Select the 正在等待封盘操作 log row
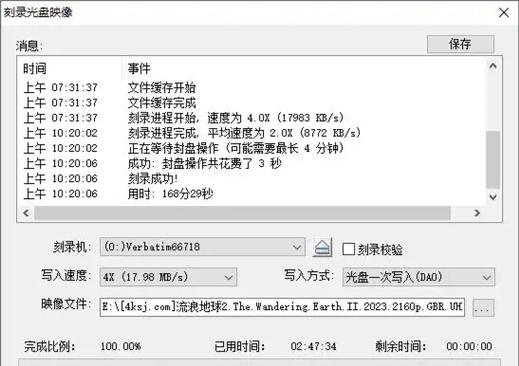The width and height of the screenshot is (519, 366). (x=252, y=148)
